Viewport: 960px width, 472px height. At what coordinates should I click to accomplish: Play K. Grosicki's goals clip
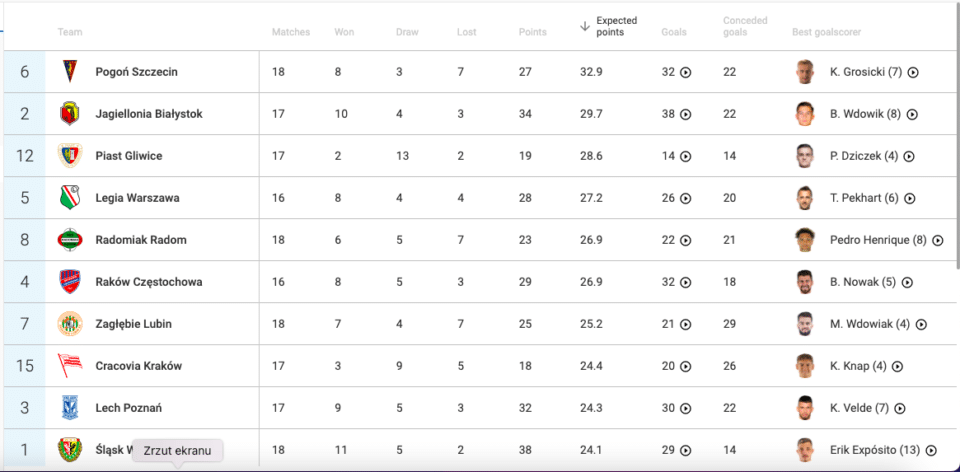(x=913, y=72)
